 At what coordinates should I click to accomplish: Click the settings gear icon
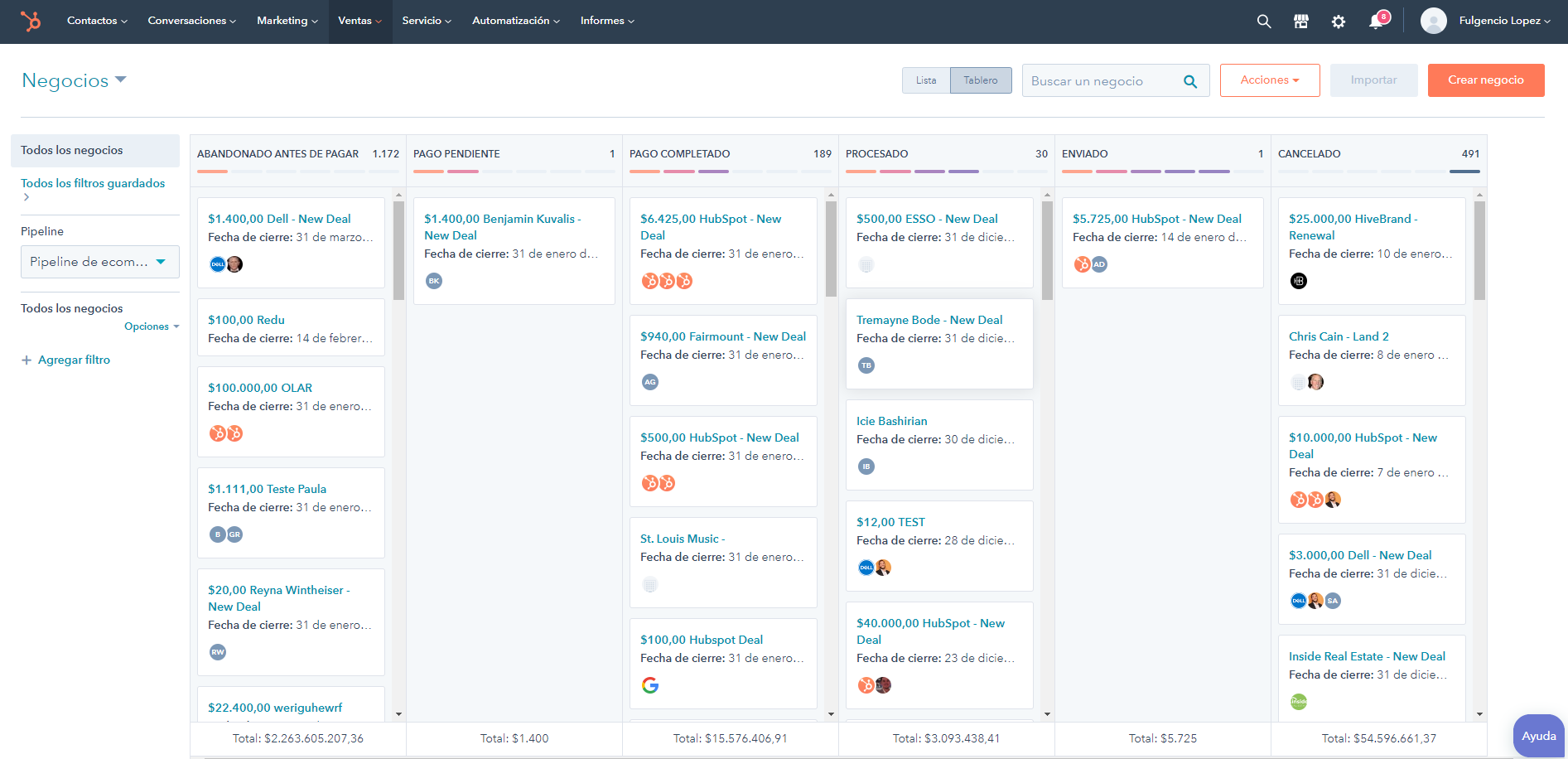[x=1339, y=21]
